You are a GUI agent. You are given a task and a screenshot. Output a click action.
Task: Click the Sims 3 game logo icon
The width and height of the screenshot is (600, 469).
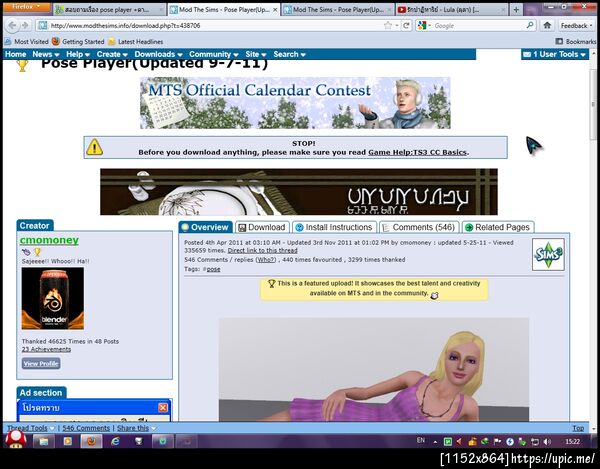pos(548,254)
